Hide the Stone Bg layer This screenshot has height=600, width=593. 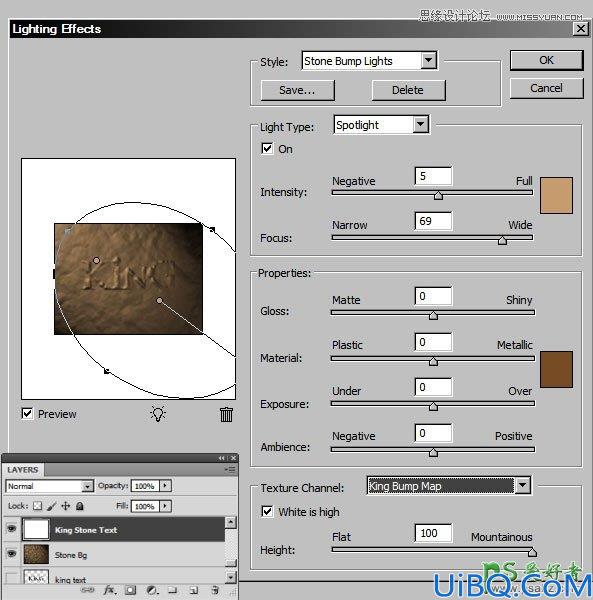coord(12,554)
